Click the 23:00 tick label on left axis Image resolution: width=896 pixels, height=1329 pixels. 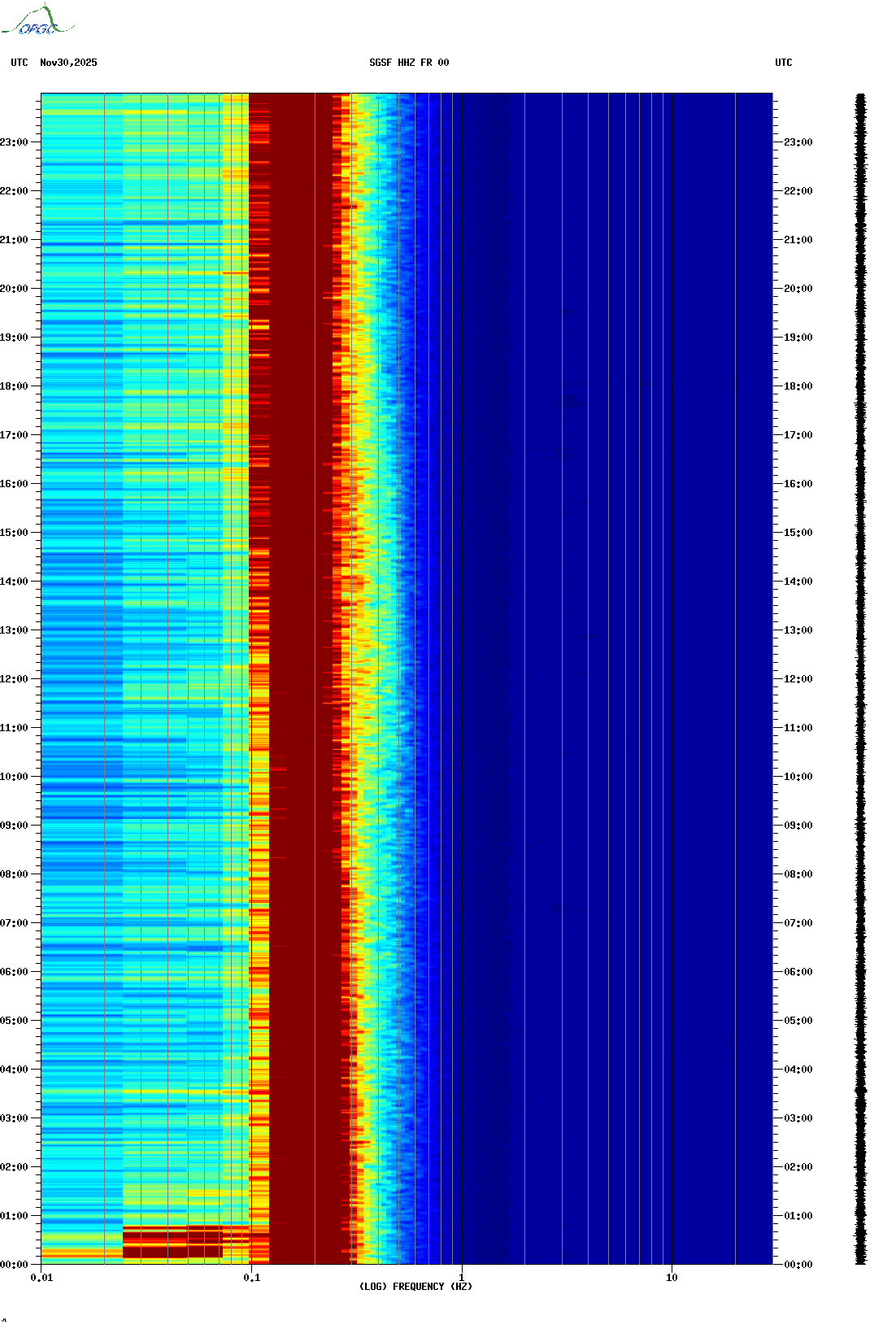(x=14, y=142)
